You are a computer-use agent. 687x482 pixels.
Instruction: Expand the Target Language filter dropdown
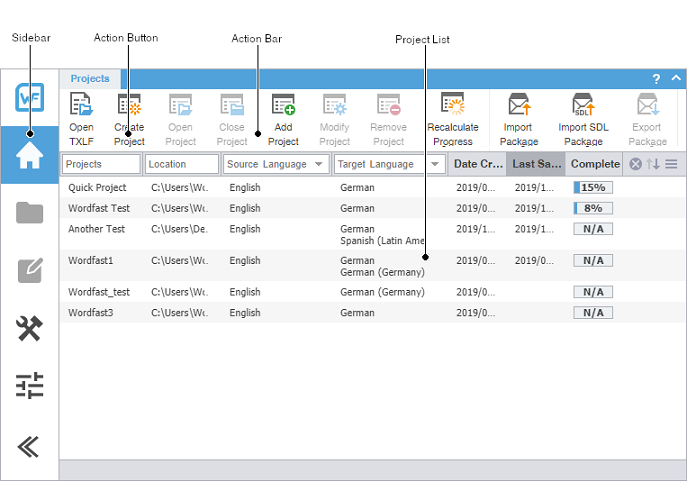(x=435, y=164)
